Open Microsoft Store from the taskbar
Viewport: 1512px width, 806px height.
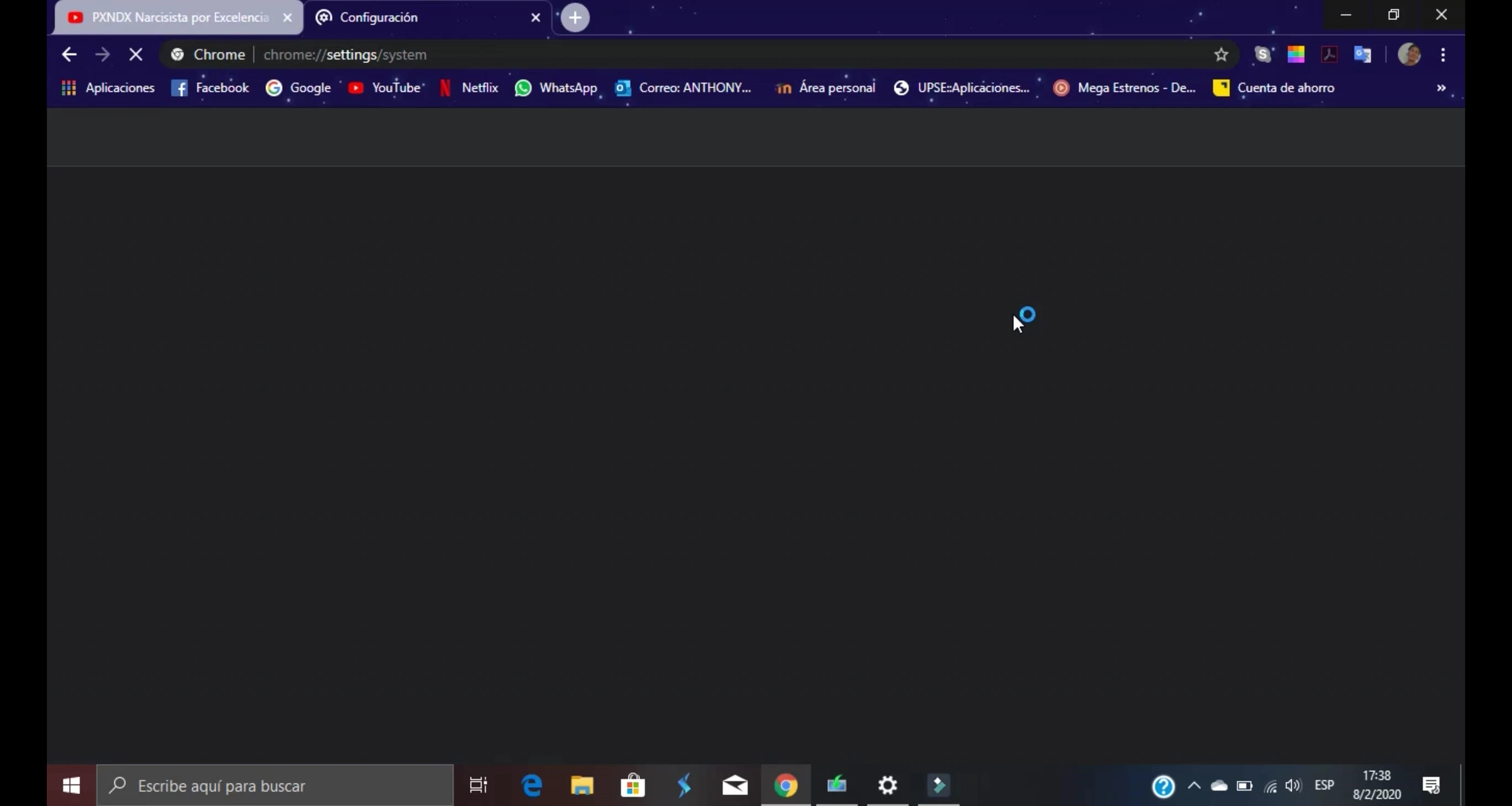pyautogui.click(x=633, y=786)
